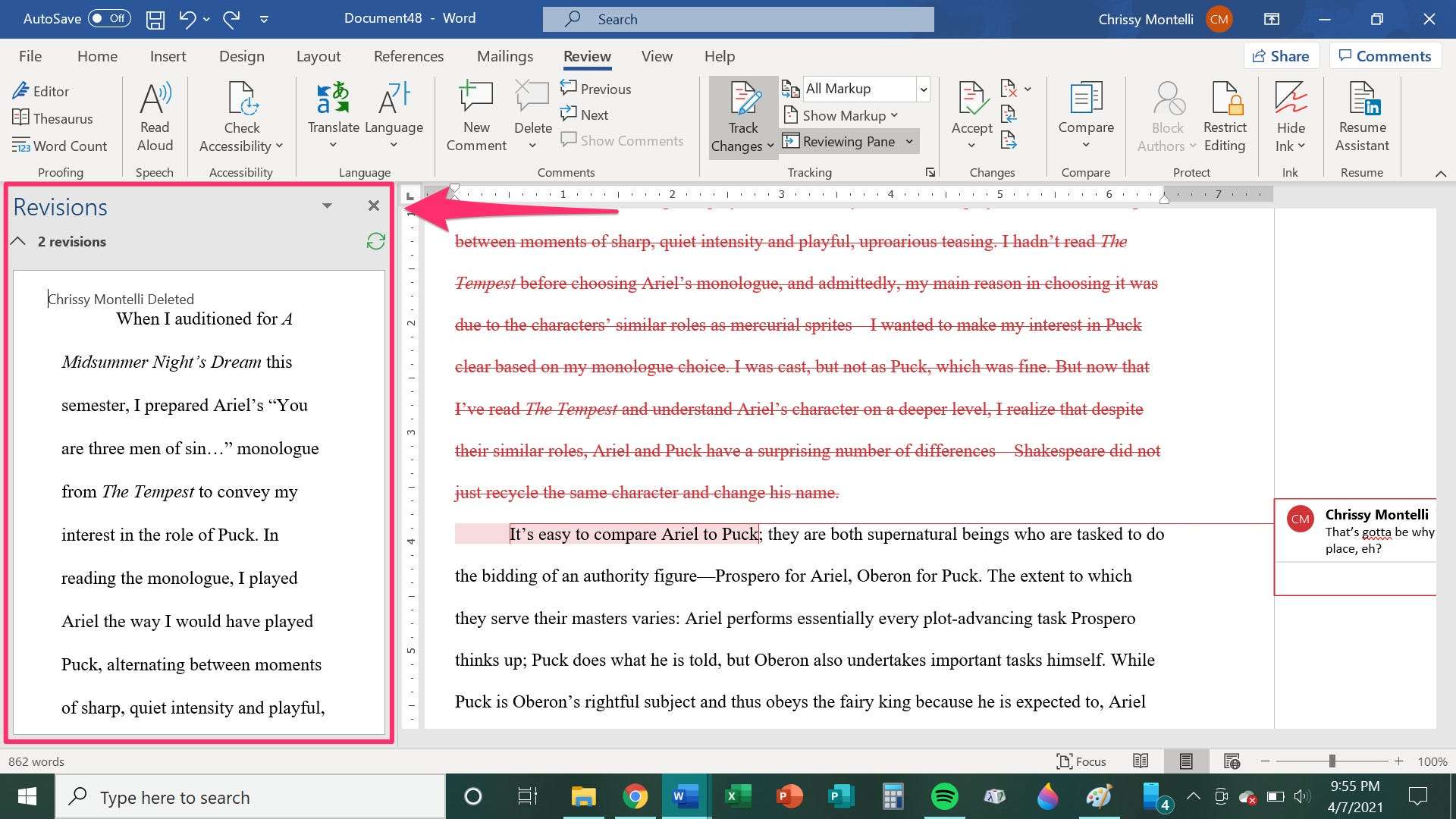The image size is (1456, 819).
Task: Collapse the 2 revisions expander
Action: pyautogui.click(x=18, y=241)
